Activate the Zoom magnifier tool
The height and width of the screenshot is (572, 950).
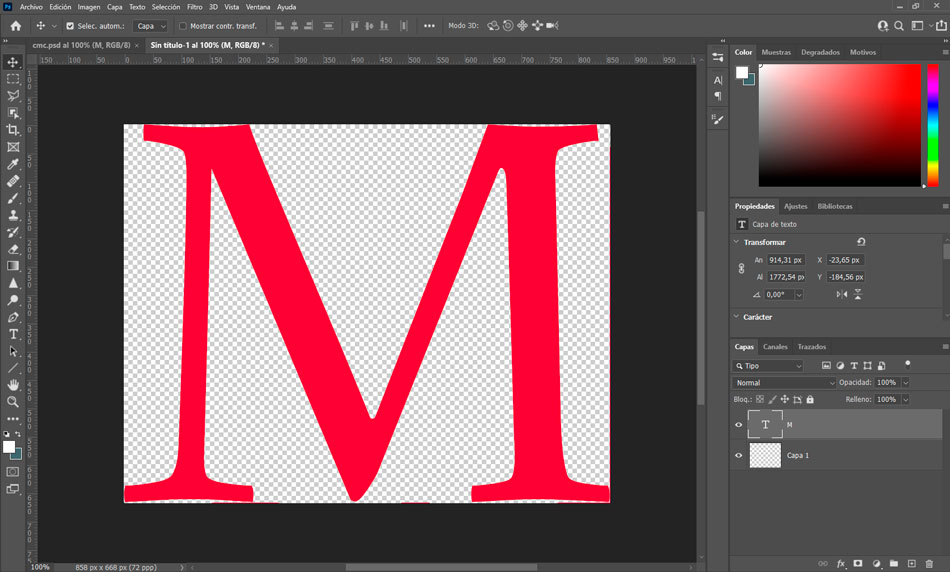(13, 402)
